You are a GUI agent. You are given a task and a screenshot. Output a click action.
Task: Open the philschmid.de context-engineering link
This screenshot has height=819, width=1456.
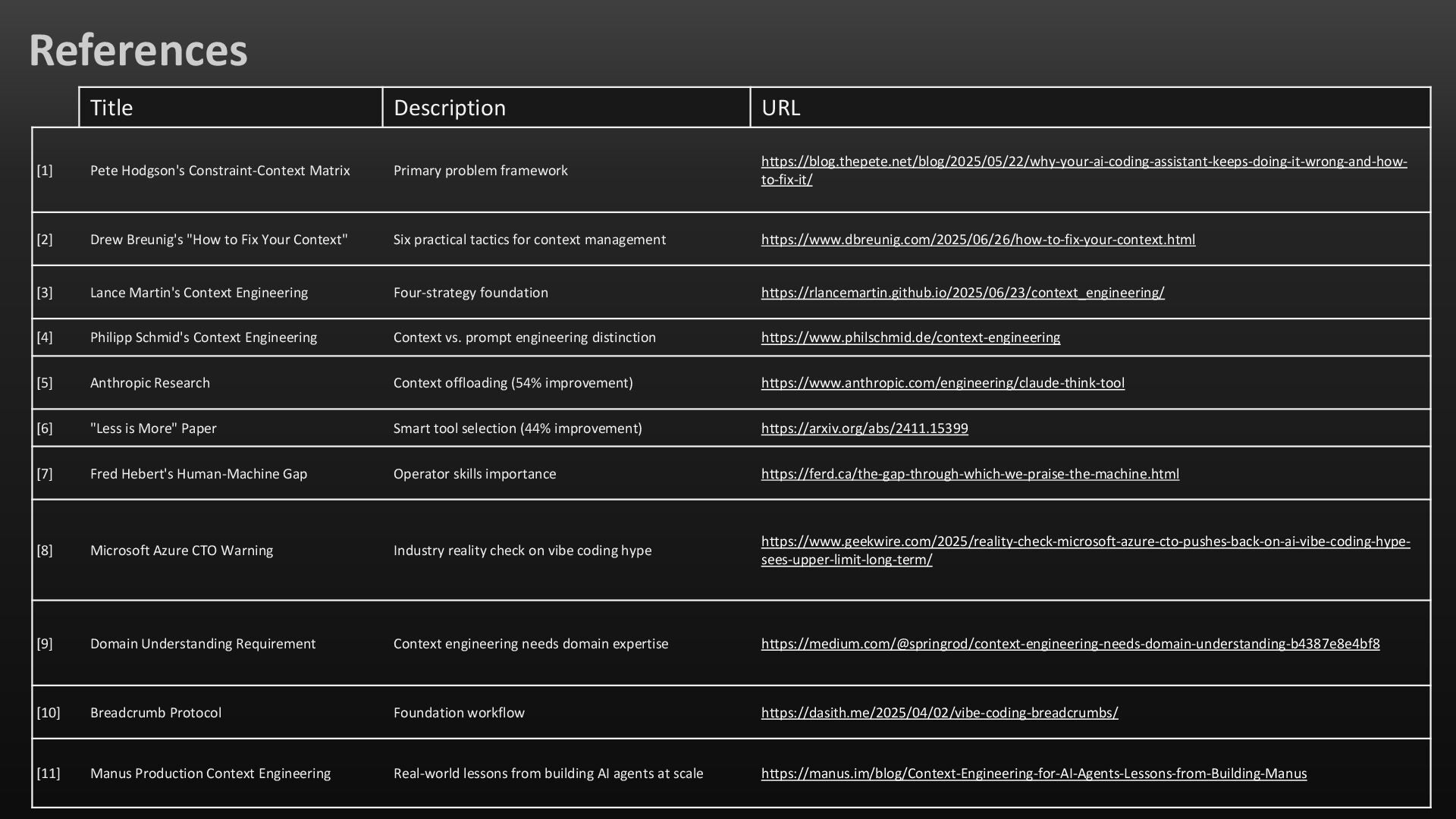pos(910,337)
